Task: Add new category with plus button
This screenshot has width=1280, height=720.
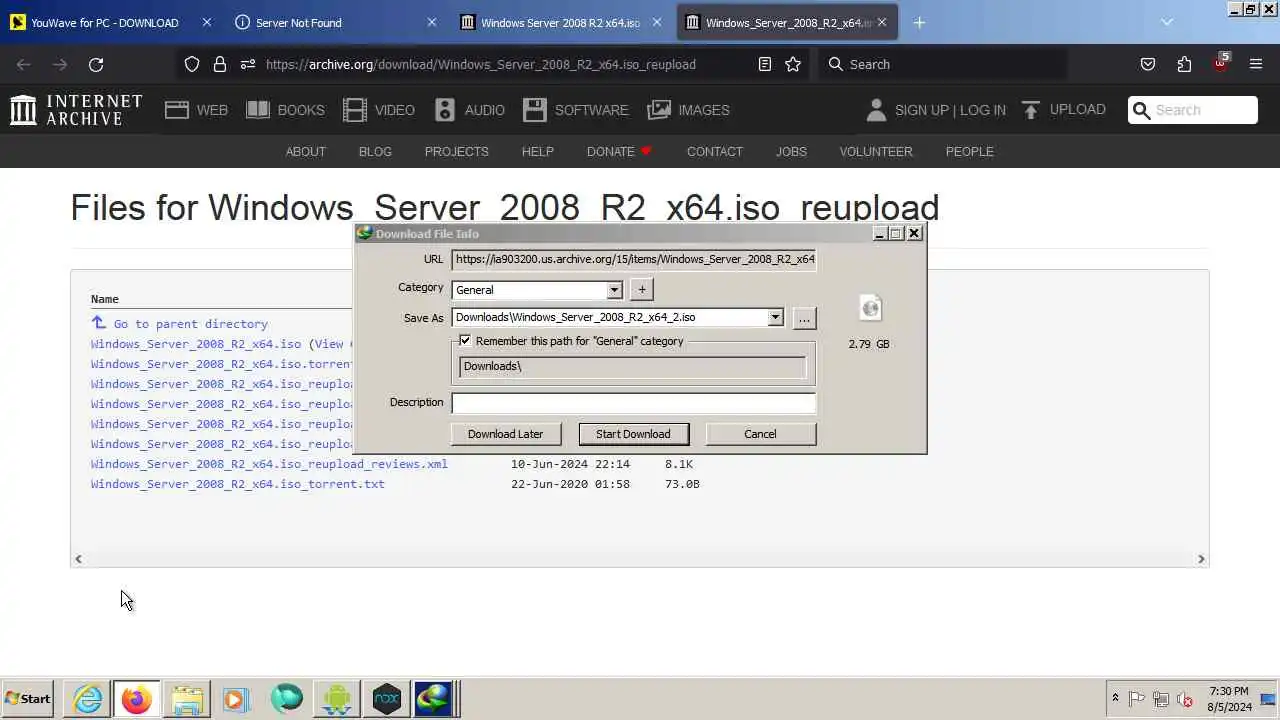Action: [x=642, y=290]
